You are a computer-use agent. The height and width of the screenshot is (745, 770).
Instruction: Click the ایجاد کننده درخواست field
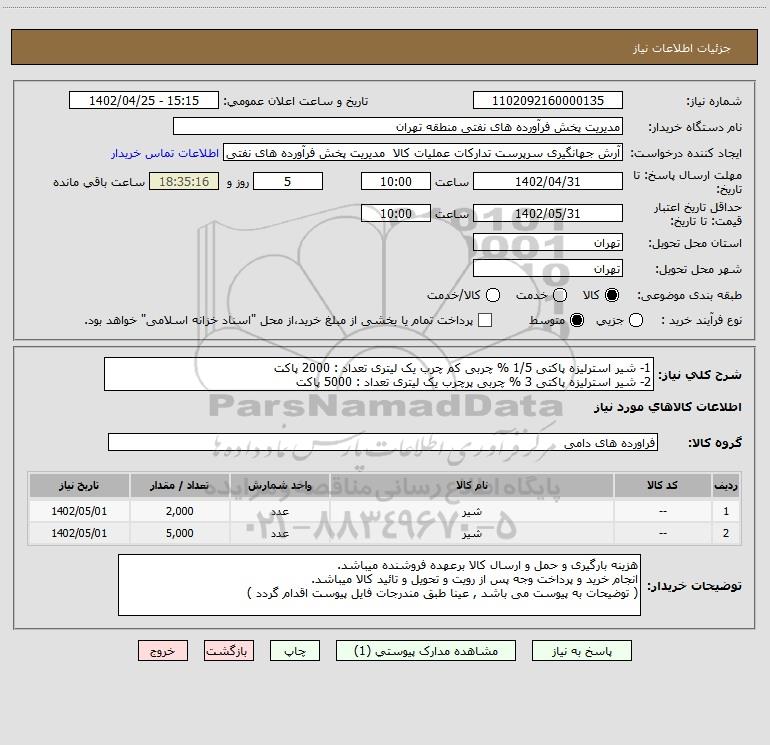tap(423, 152)
